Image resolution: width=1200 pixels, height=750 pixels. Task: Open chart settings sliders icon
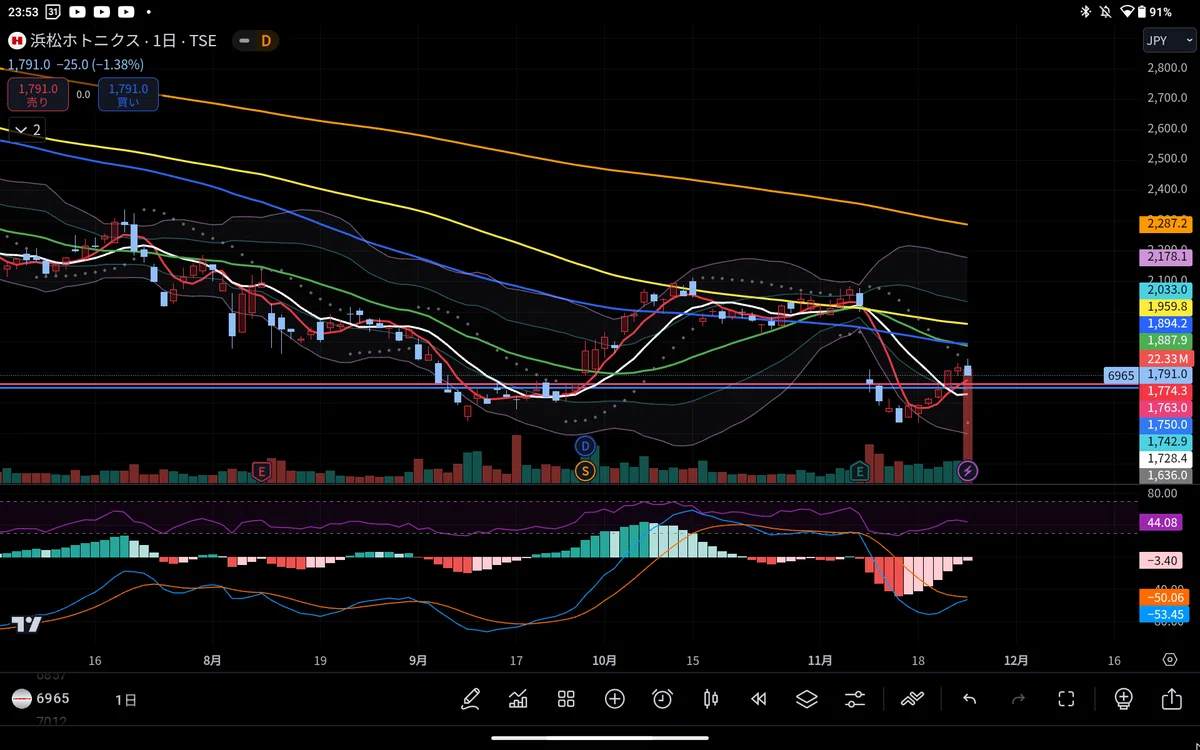click(x=855, y=699)
